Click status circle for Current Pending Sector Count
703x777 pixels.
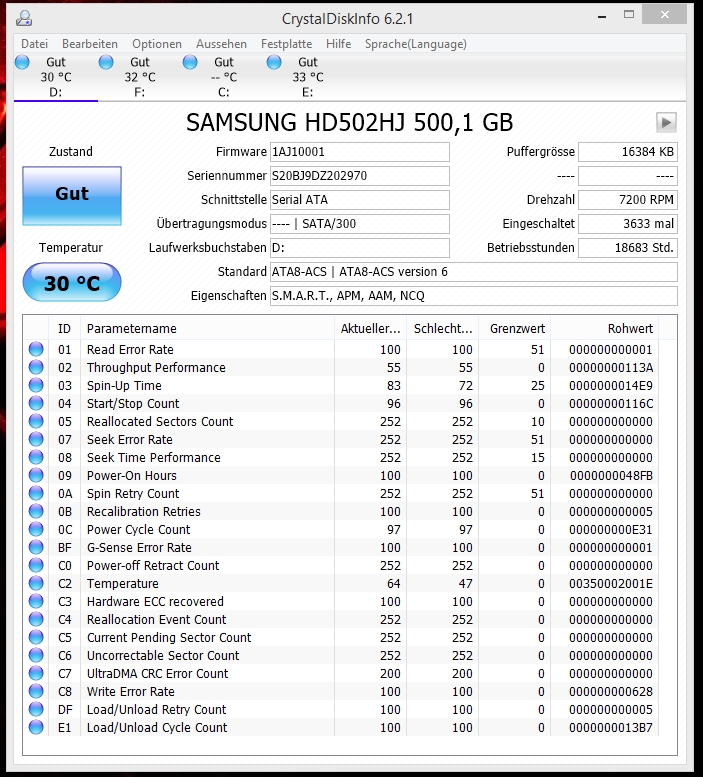[36, 637]
